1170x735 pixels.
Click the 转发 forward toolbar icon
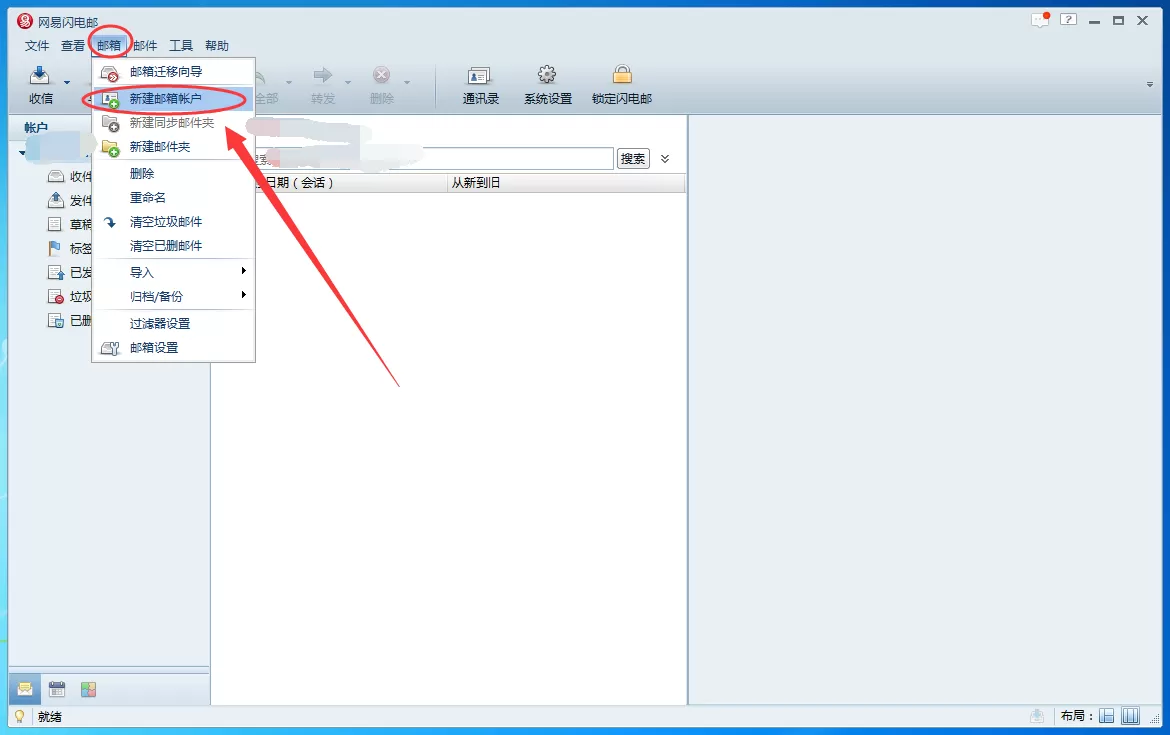322,75
